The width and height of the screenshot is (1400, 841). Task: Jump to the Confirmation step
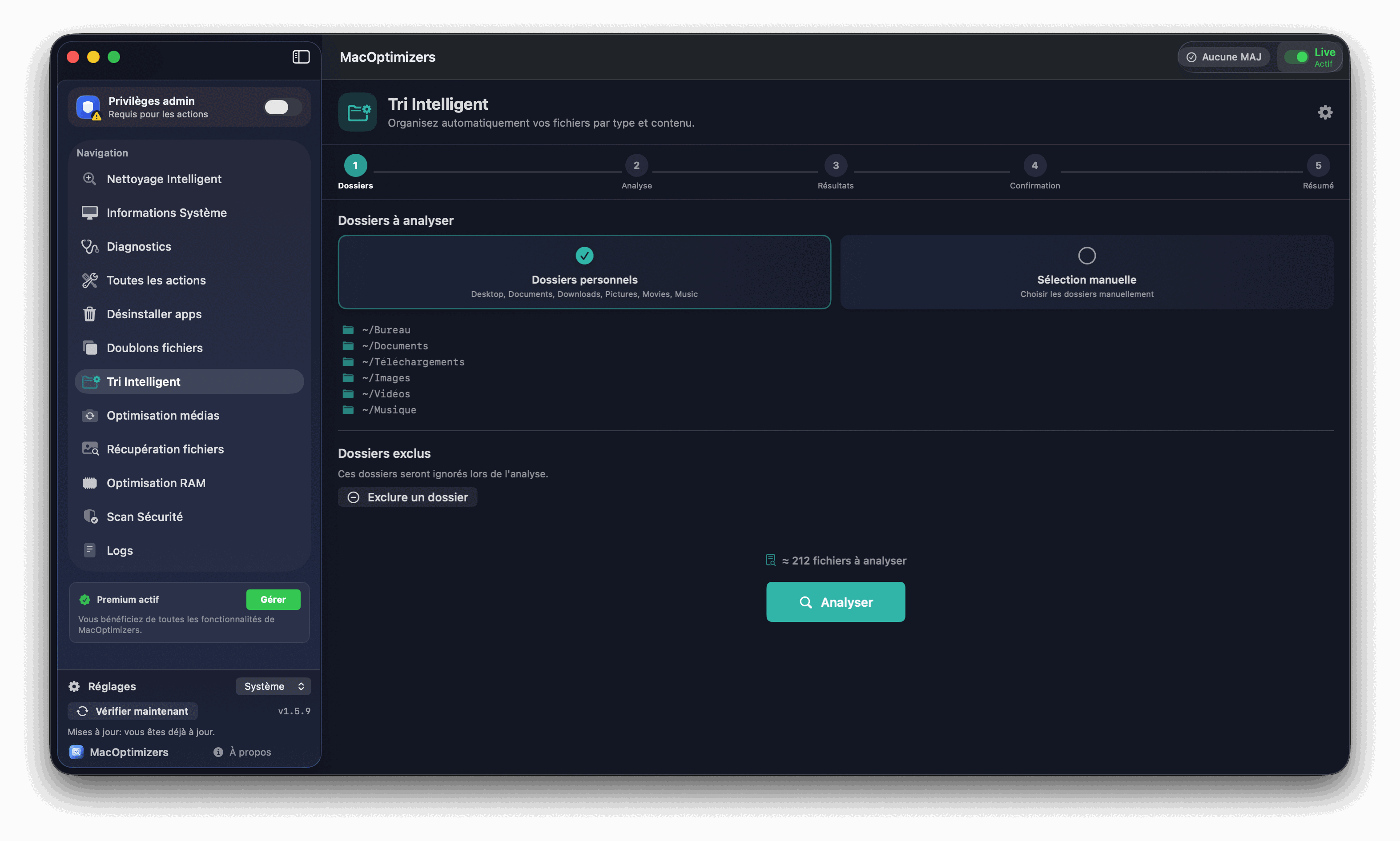[1034, 165]
